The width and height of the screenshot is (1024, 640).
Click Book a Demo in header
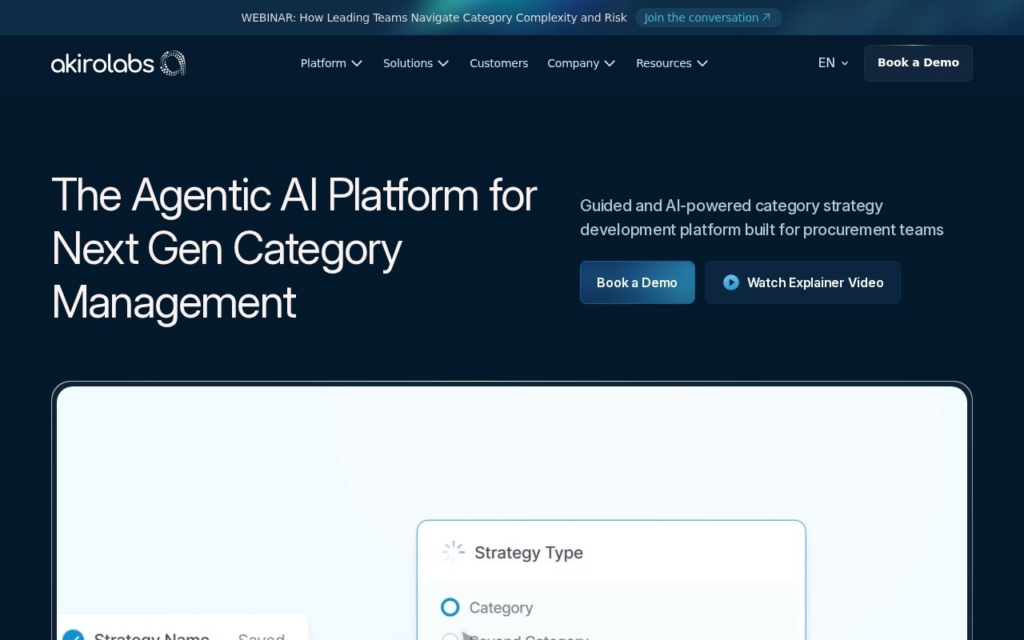click(918, 63)
